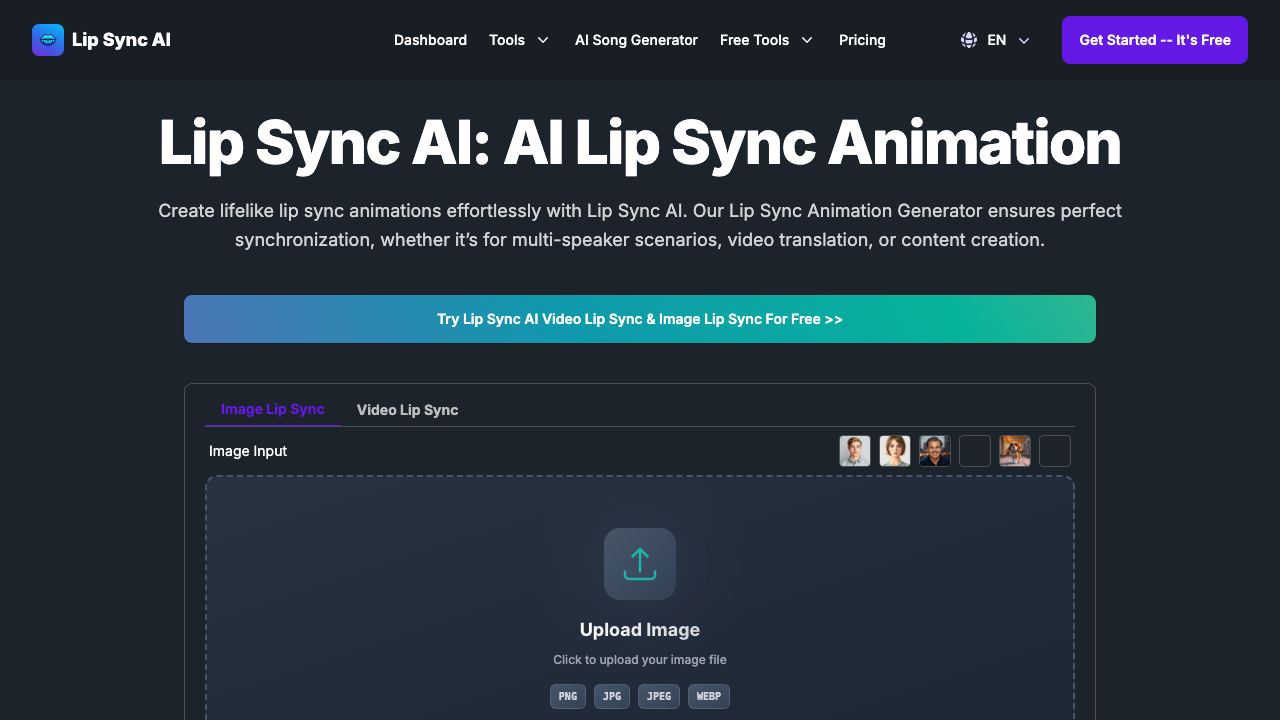Screen dimensions: 1280x720
Task: Click the JPEG format badge
Action: coord(659,696)
